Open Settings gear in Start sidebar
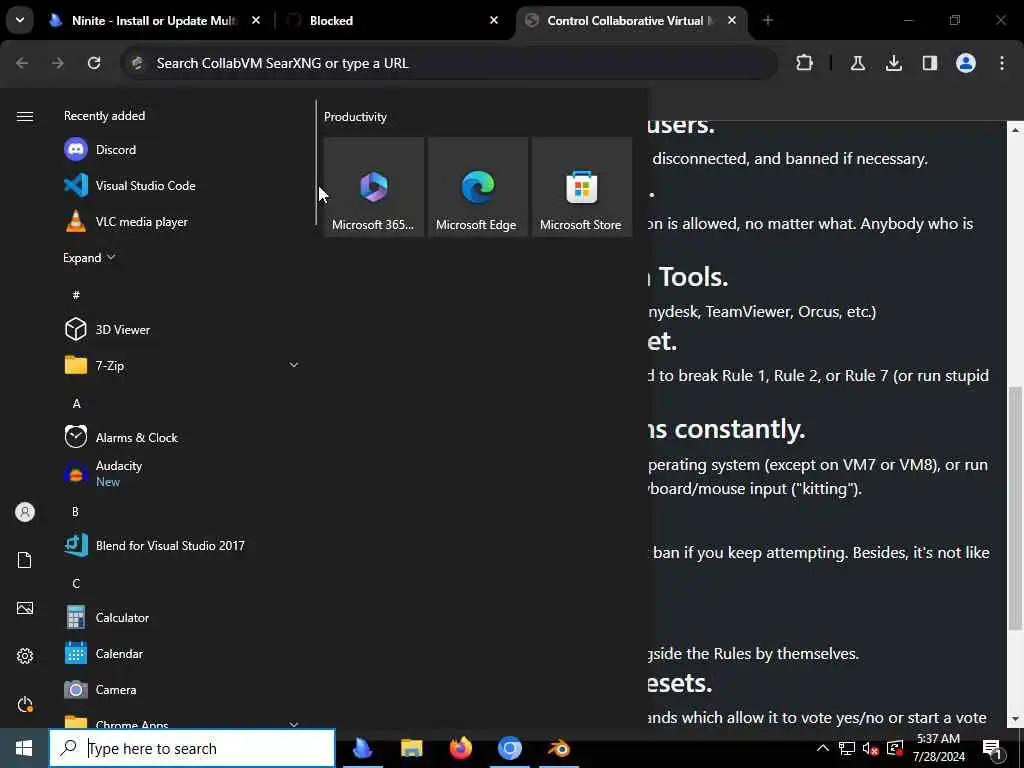1024x768 pixels. click(x=25, y=656)
